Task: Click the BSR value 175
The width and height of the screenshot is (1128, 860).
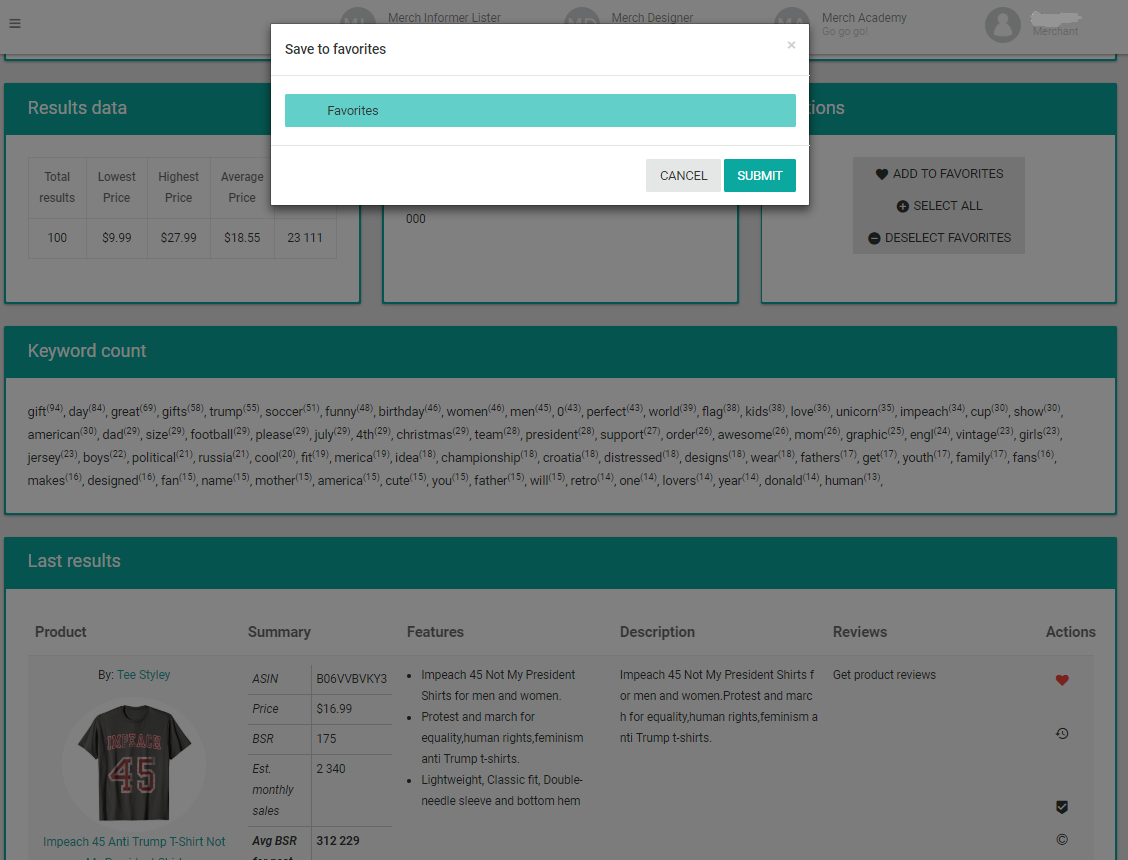Action: (326, 739)
